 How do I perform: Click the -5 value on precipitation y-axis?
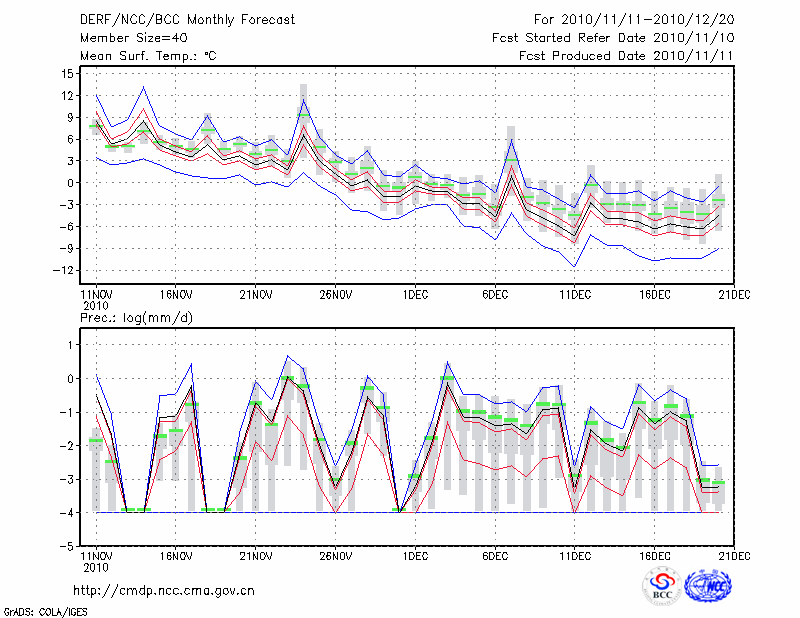[x=69, y=547]
